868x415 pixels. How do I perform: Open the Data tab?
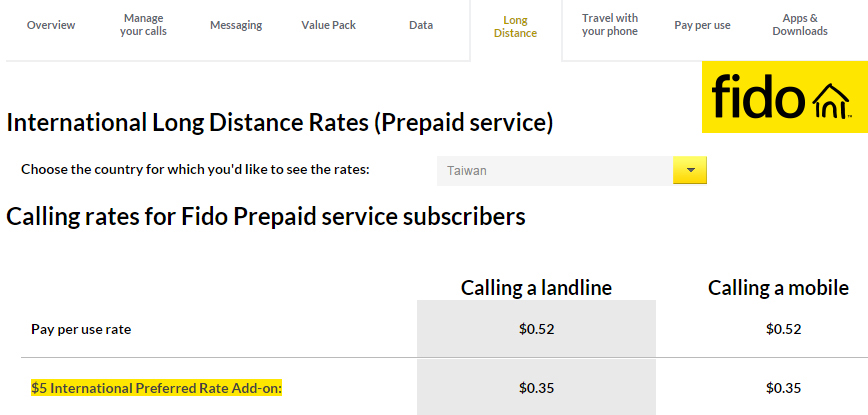point(421,25)
